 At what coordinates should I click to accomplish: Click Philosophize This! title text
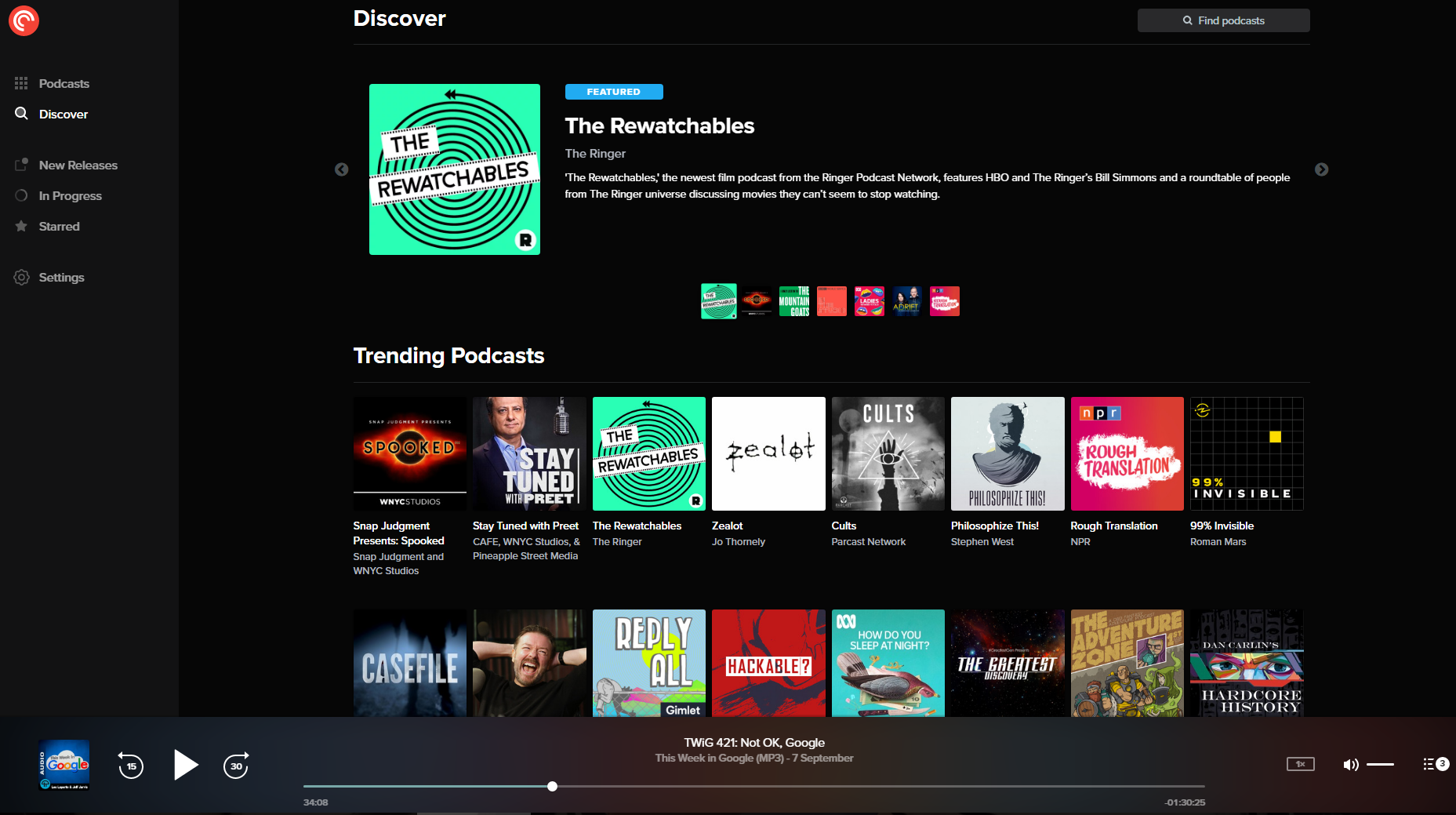[994, 526]
